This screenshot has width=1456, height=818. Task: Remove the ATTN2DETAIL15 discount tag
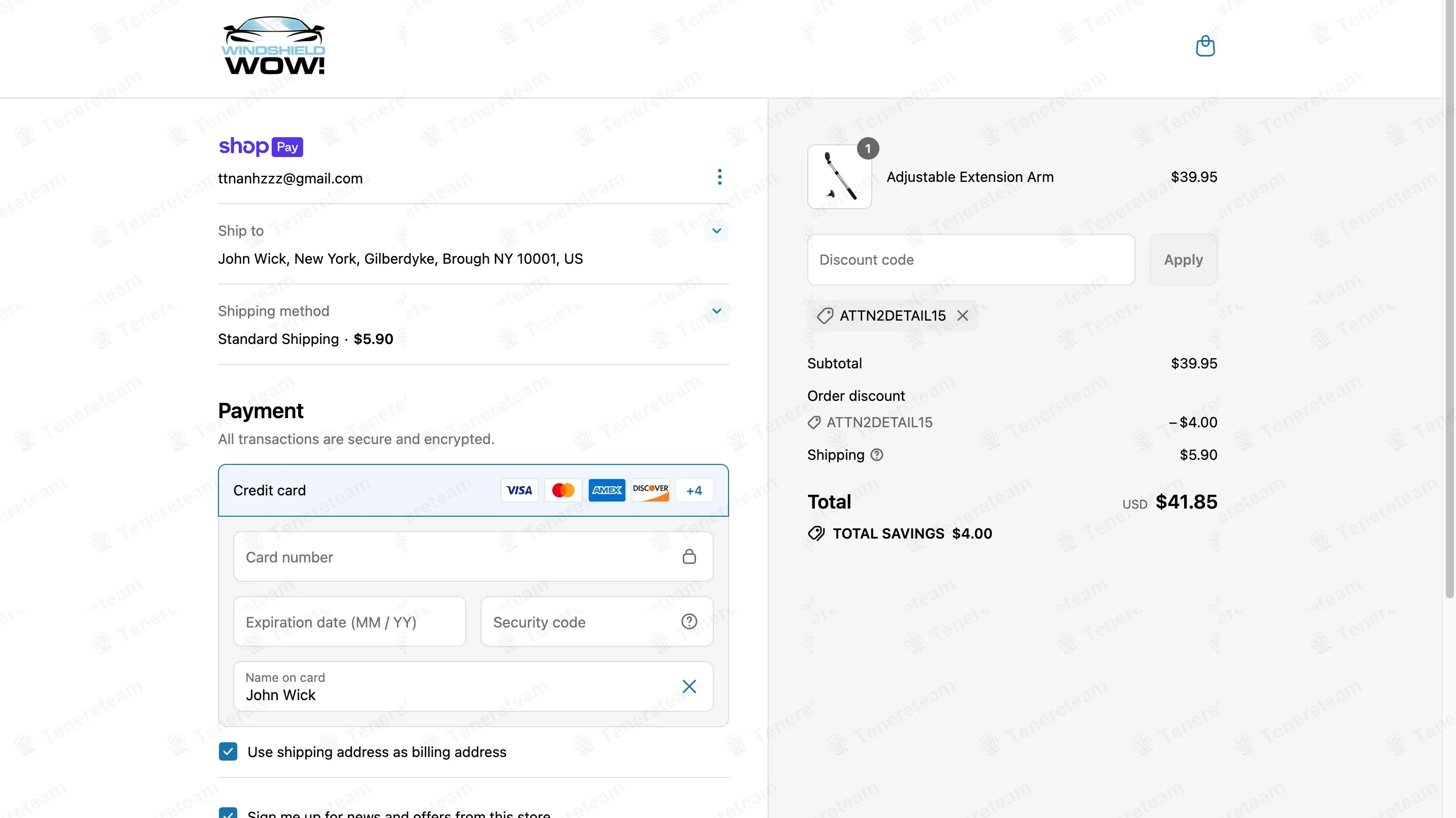[962, 316]
